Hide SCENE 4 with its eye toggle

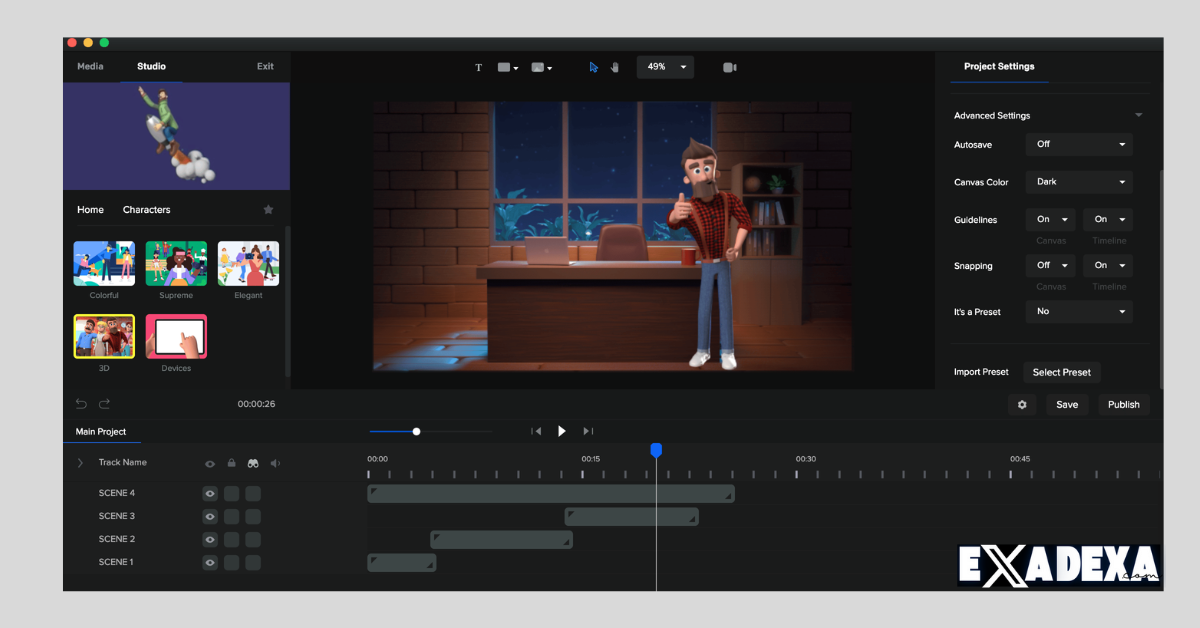(209, 492)
